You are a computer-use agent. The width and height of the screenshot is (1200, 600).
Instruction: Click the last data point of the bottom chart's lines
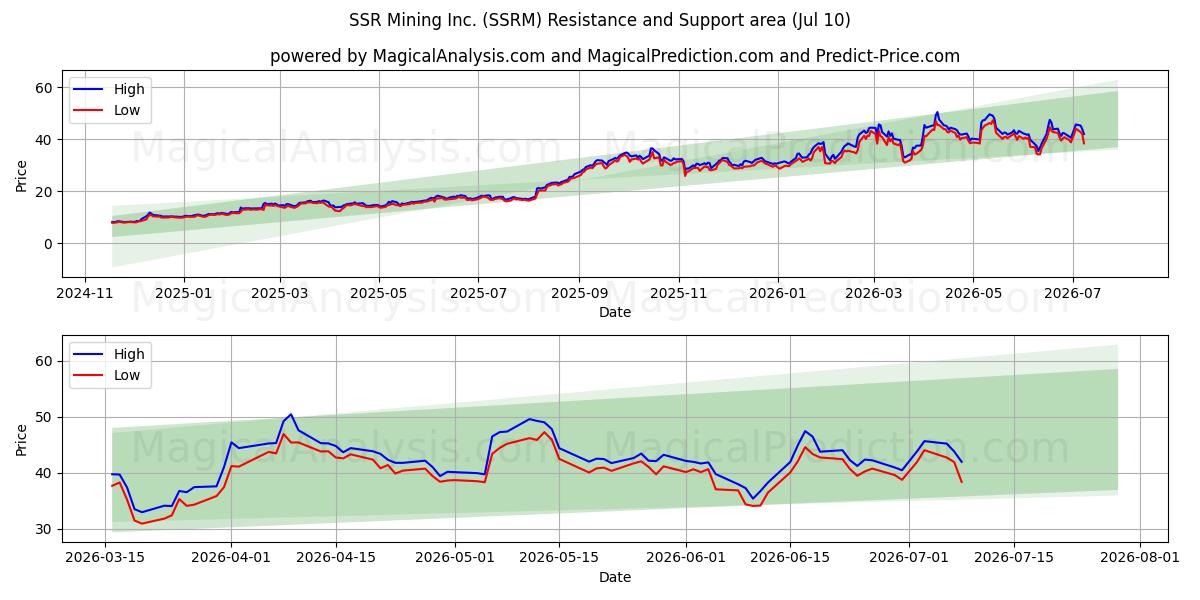(x=961, y=471)
